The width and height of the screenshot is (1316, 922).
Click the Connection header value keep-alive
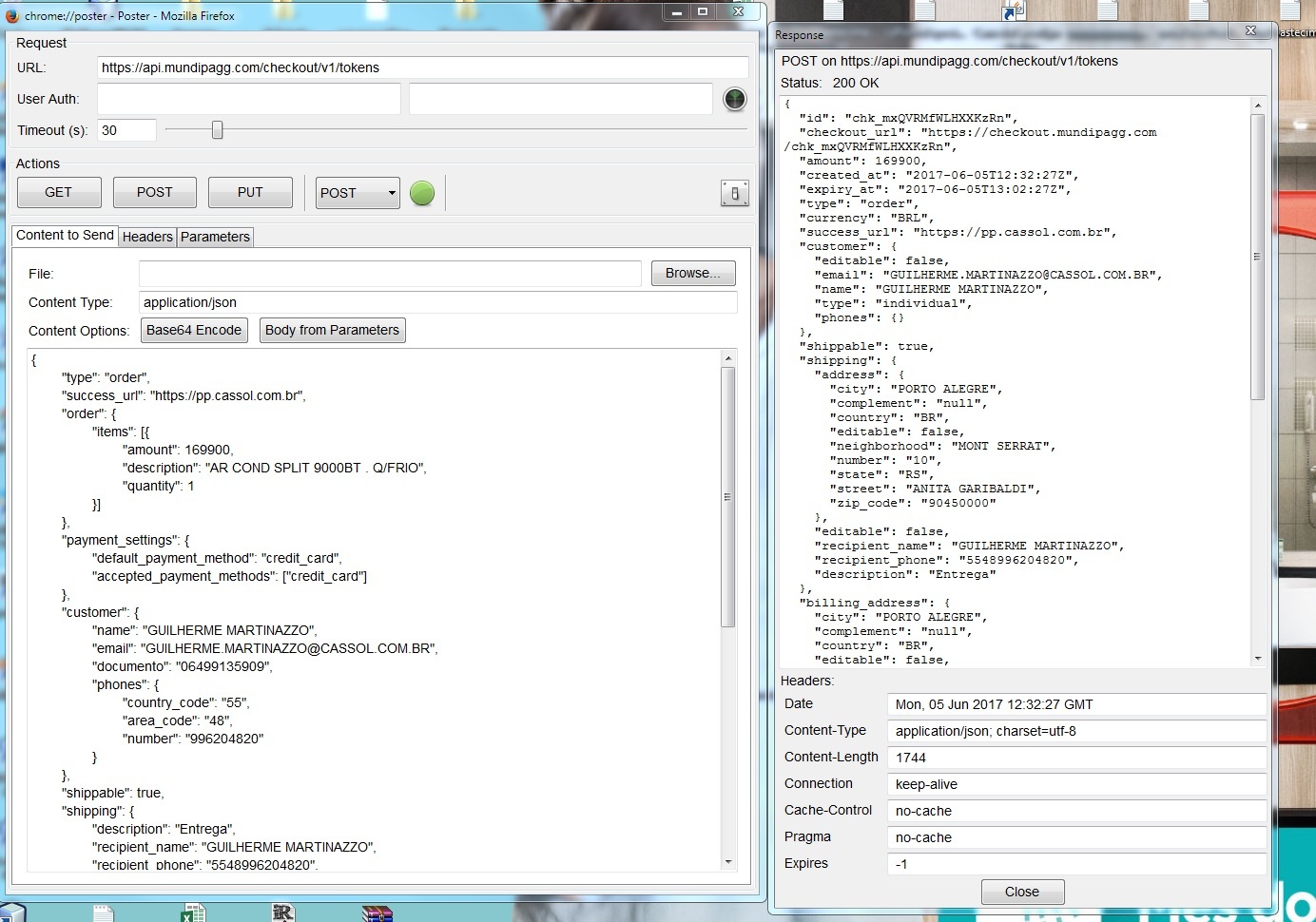(1076, 784)
